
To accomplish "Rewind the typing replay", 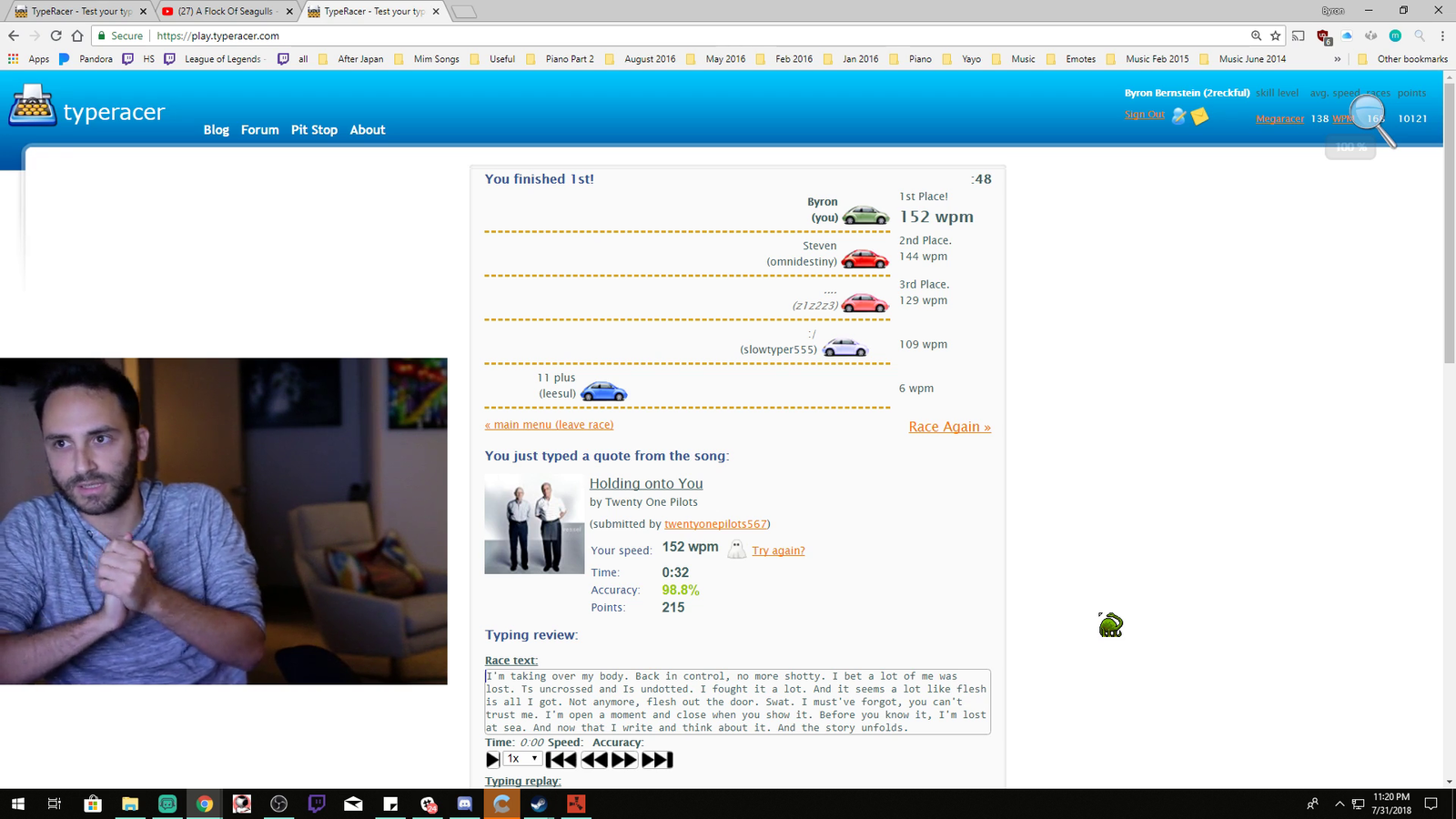I will [594, 759].
